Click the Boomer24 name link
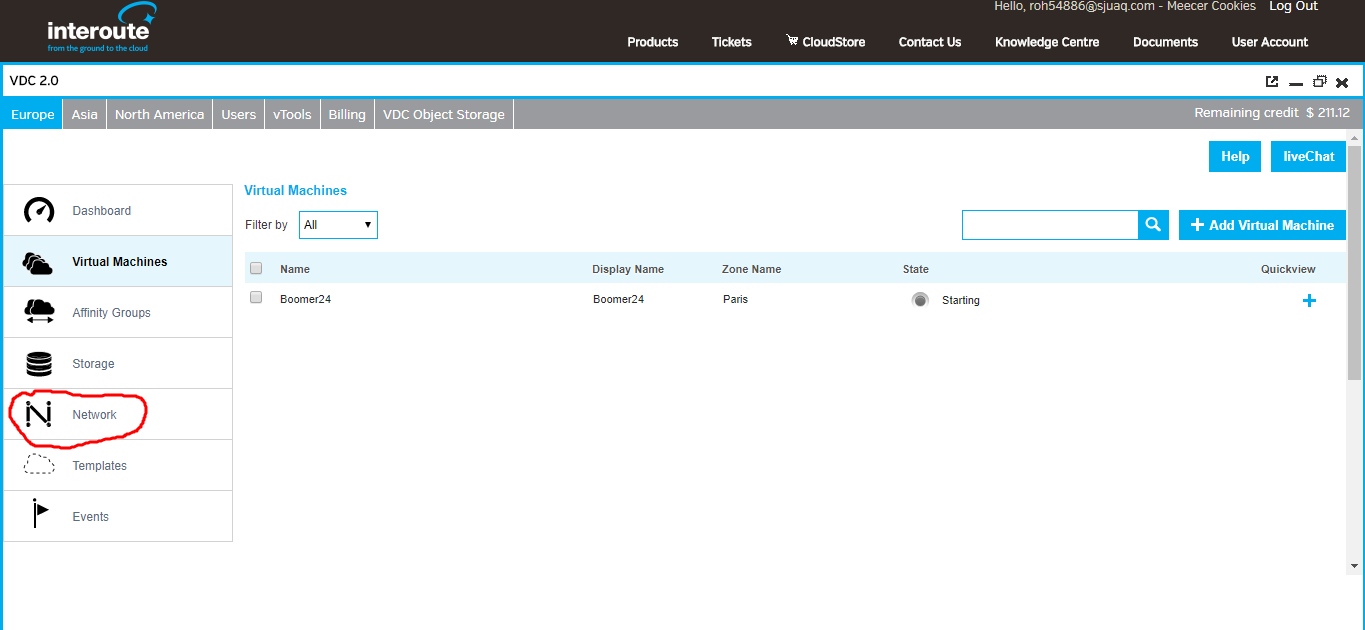Viewport: 1365px width, 630px height. [x=305, y=300]
